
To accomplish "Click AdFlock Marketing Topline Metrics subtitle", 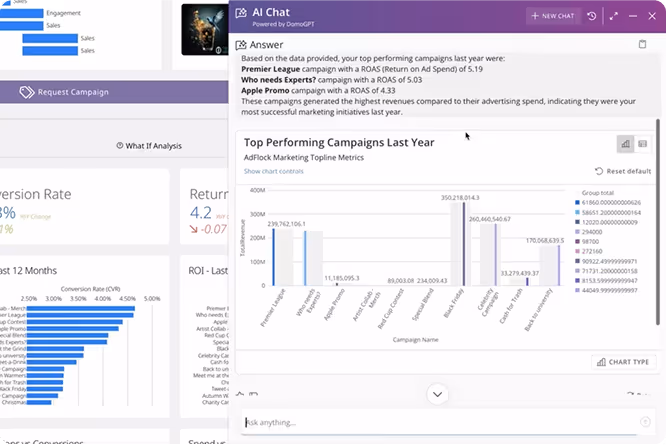I will (304, 158).
